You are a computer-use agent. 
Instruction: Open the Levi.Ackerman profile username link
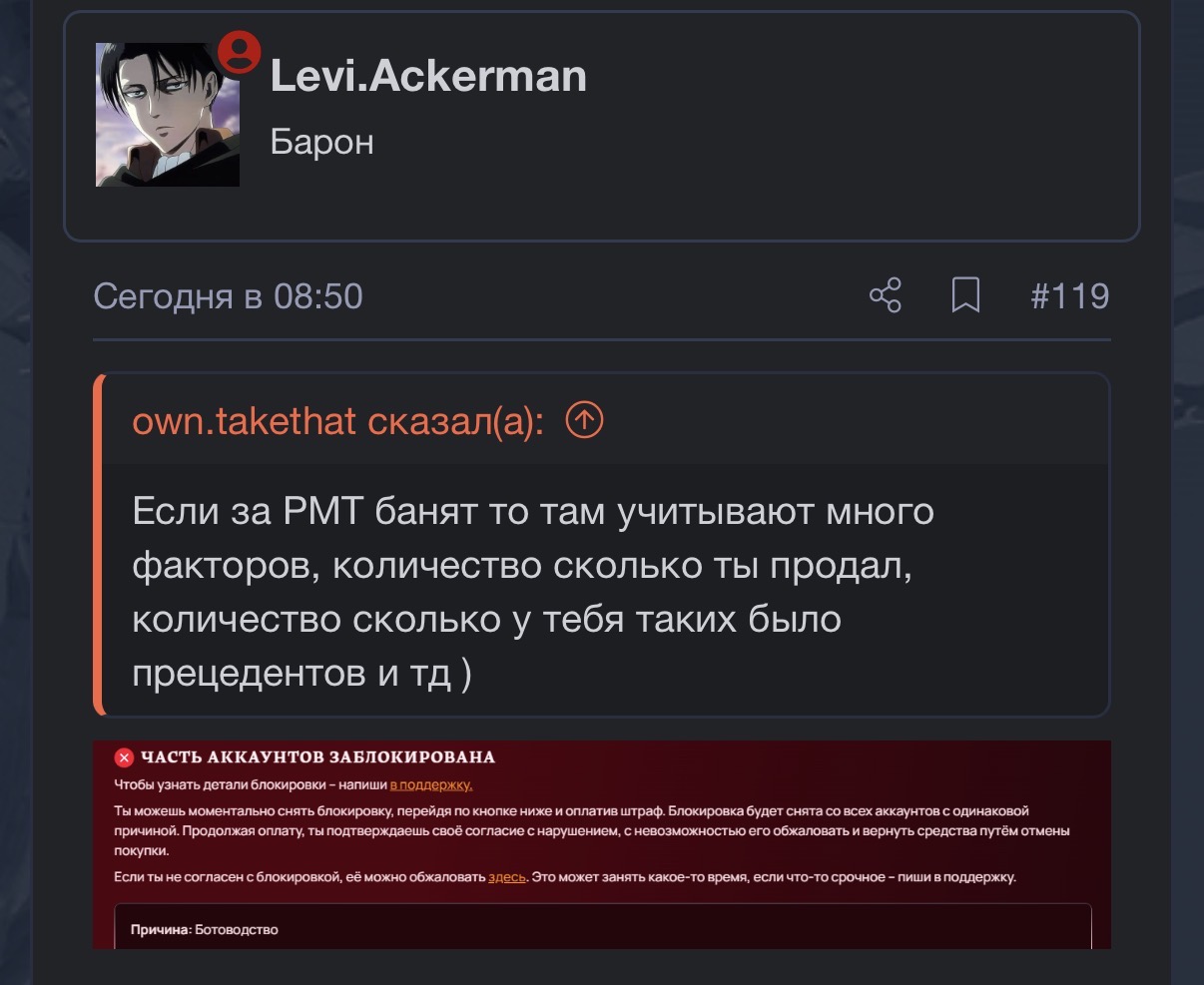tap(428, 76)
